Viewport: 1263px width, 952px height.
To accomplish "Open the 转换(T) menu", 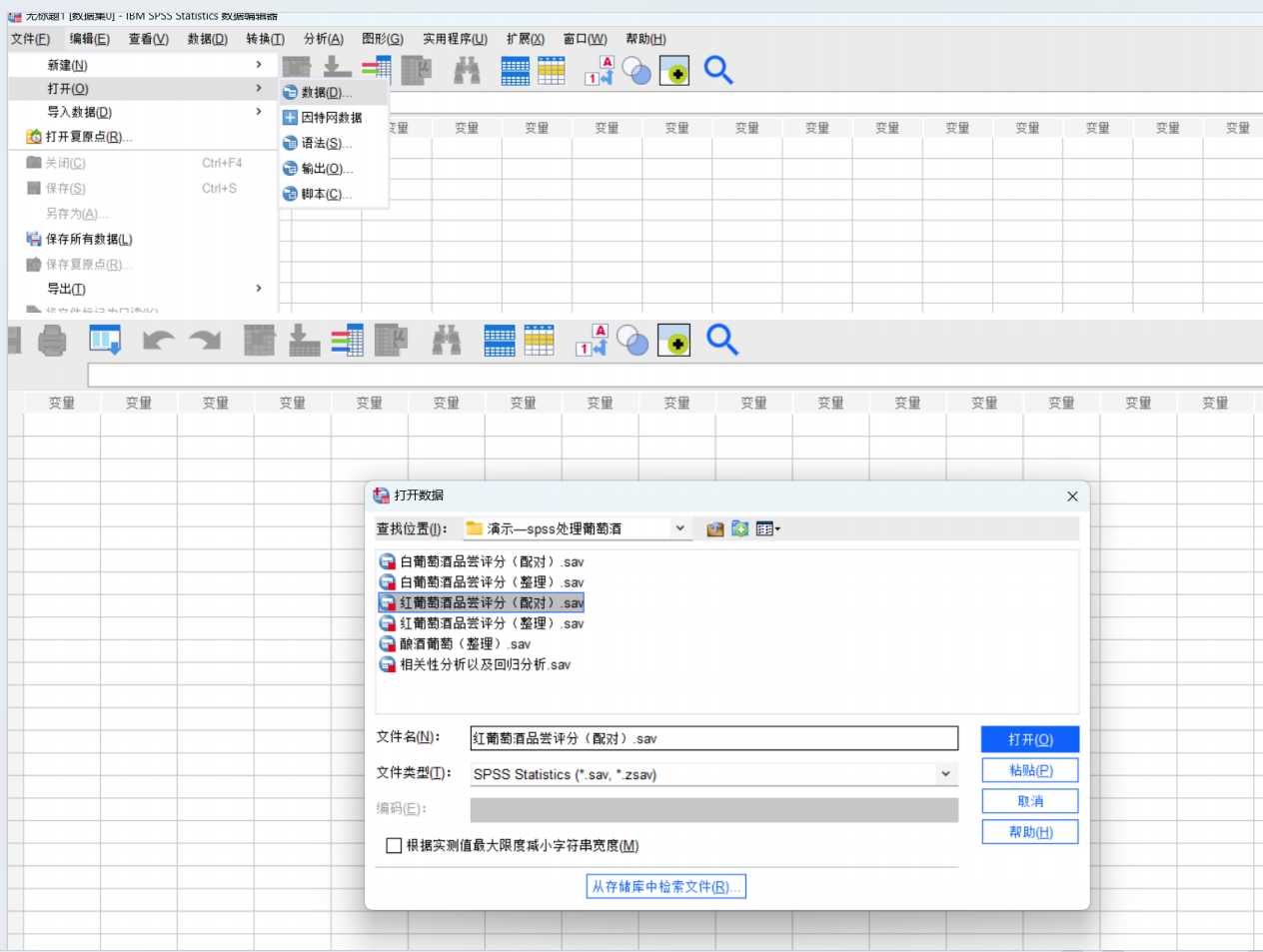I will click(266, 39).
